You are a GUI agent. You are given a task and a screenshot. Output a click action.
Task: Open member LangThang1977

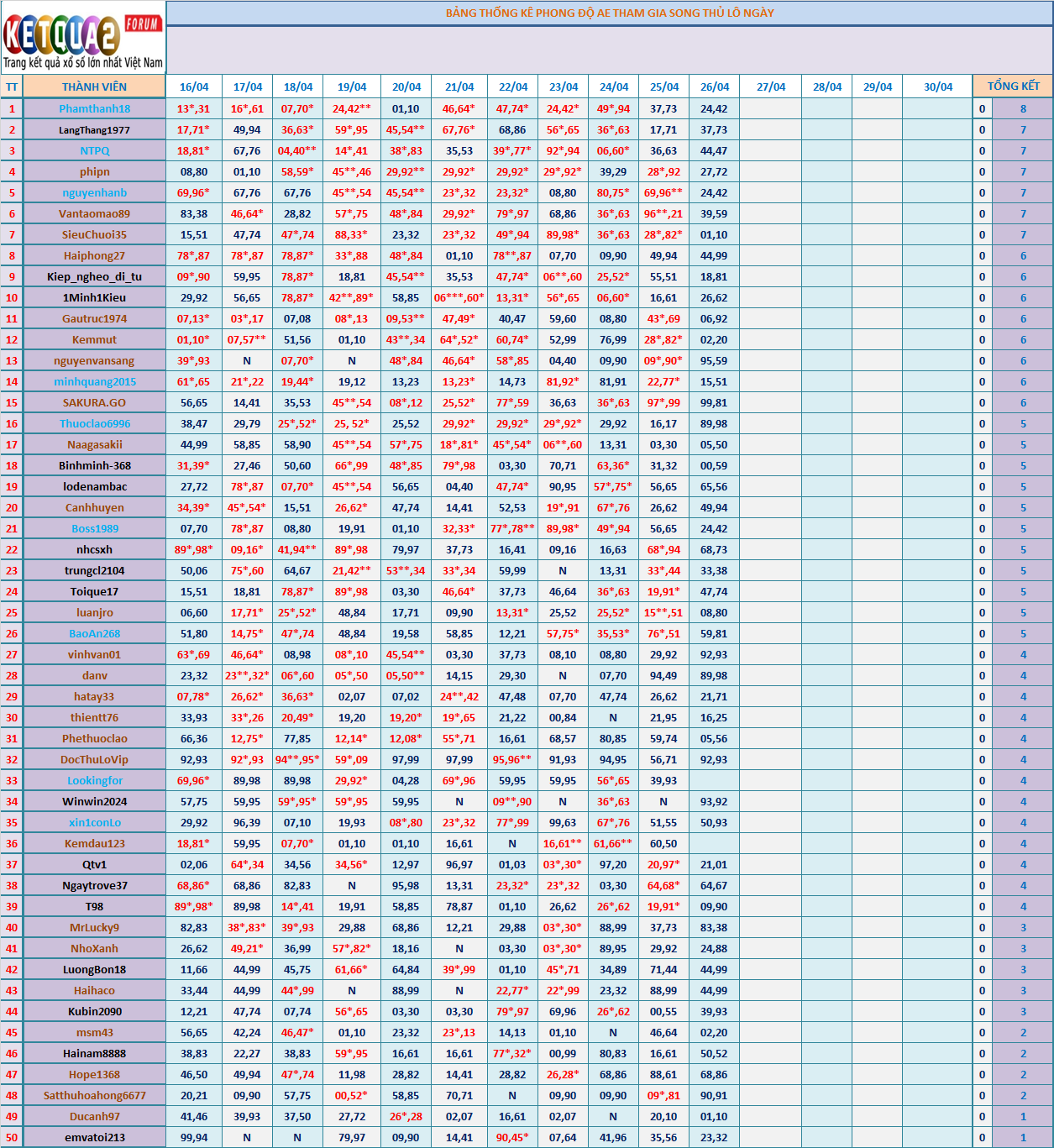[94, 129]
